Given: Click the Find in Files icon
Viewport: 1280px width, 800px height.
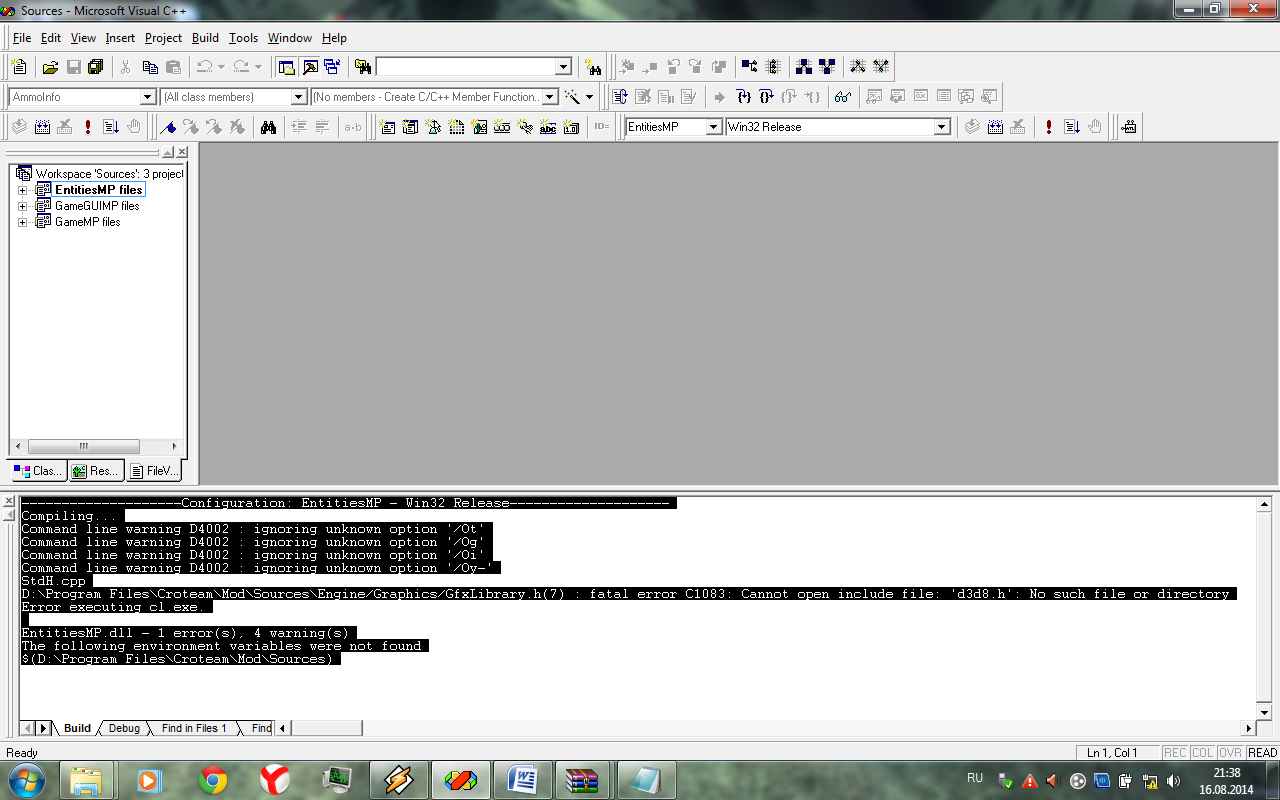Looking at the screenshot, I should pos(363,67).
